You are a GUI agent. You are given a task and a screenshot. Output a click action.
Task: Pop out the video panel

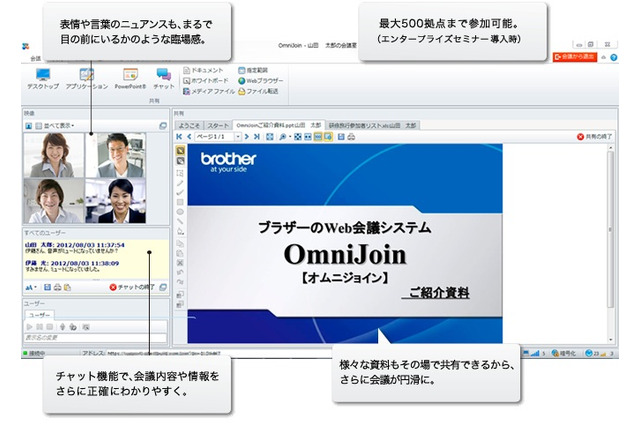coord(162,126)
